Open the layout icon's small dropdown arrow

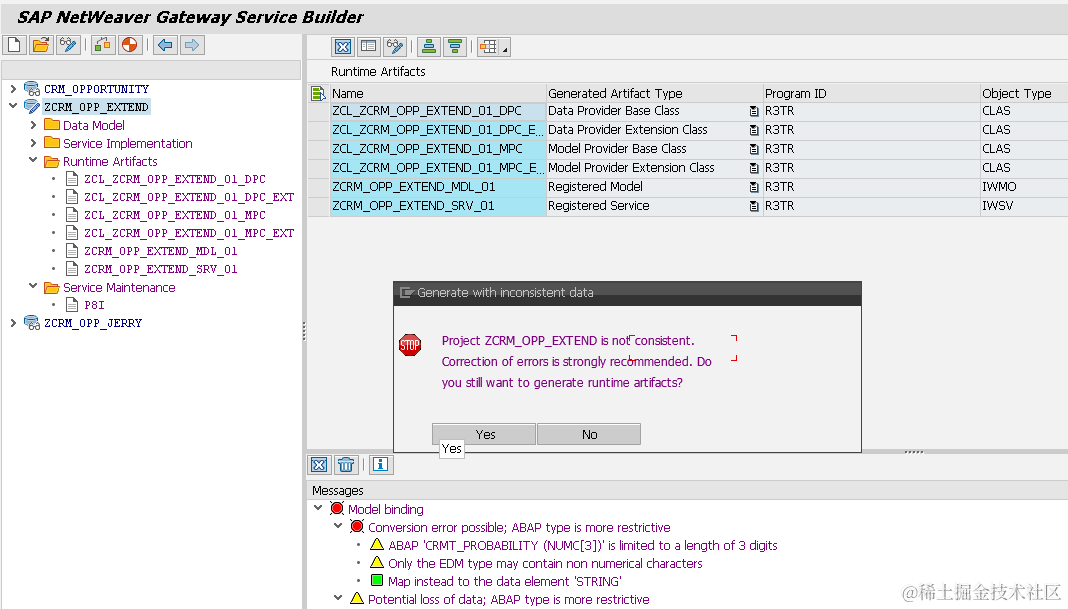505,49
